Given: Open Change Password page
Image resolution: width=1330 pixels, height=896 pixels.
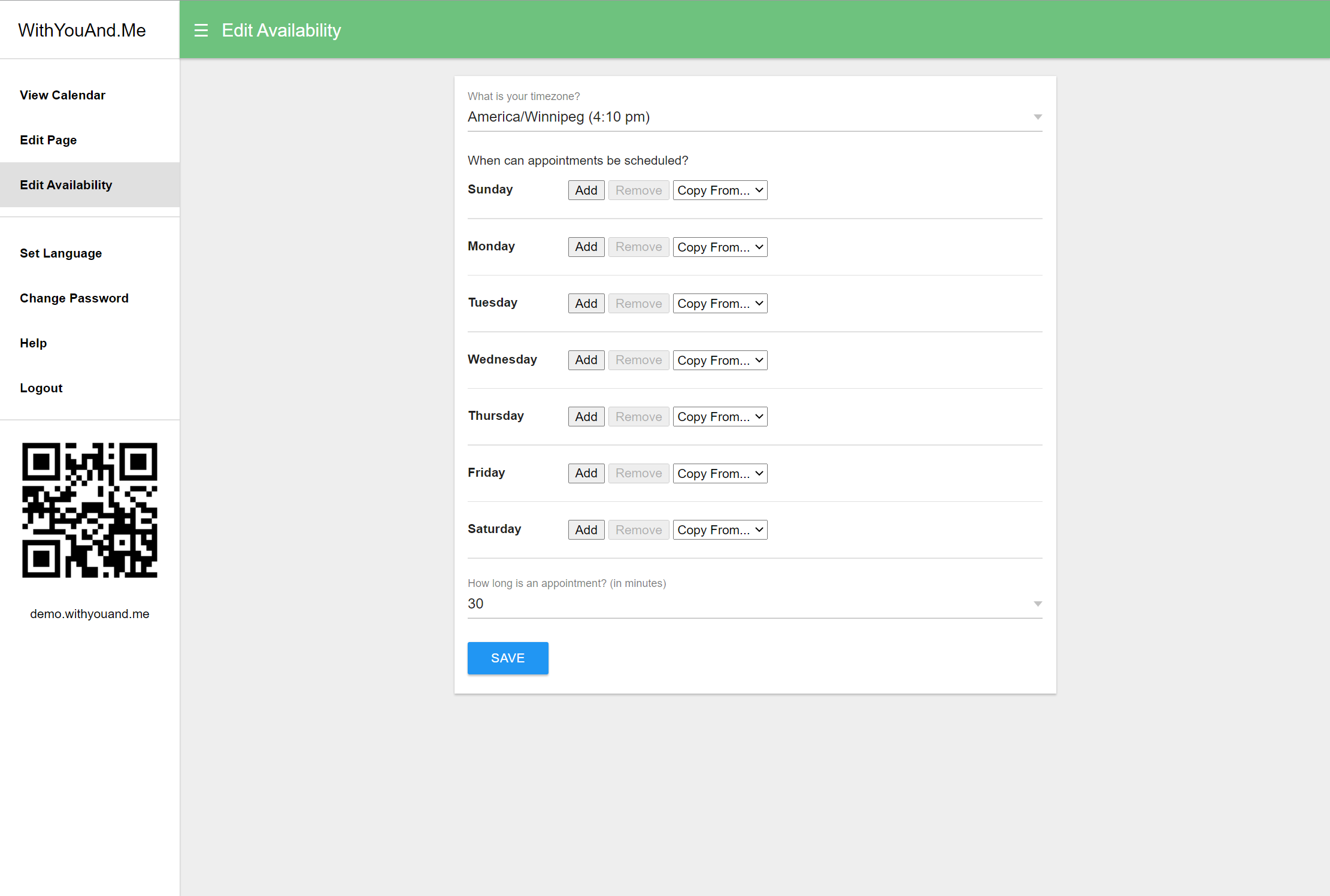Looking at the screenshot, I should [74, 298].
